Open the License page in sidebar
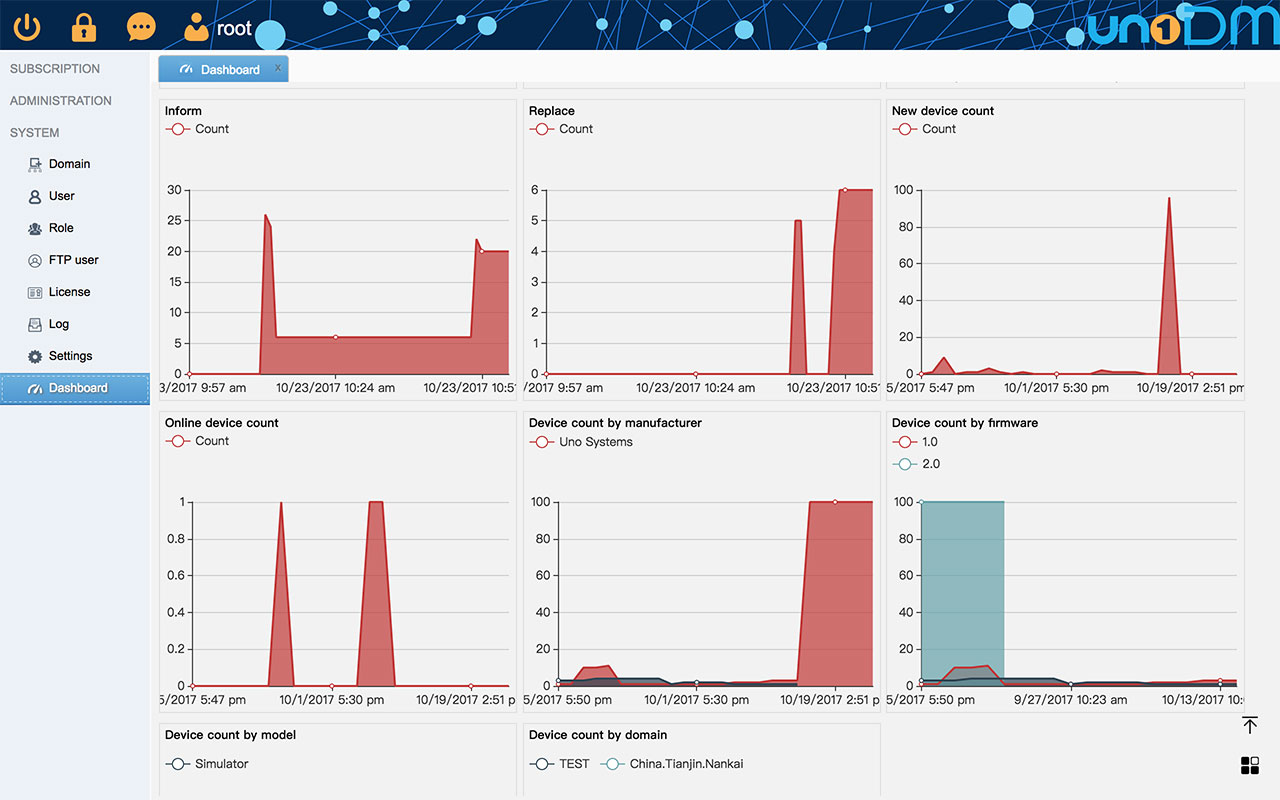The width and height of the screenshot is (1280, 800). 69,292
